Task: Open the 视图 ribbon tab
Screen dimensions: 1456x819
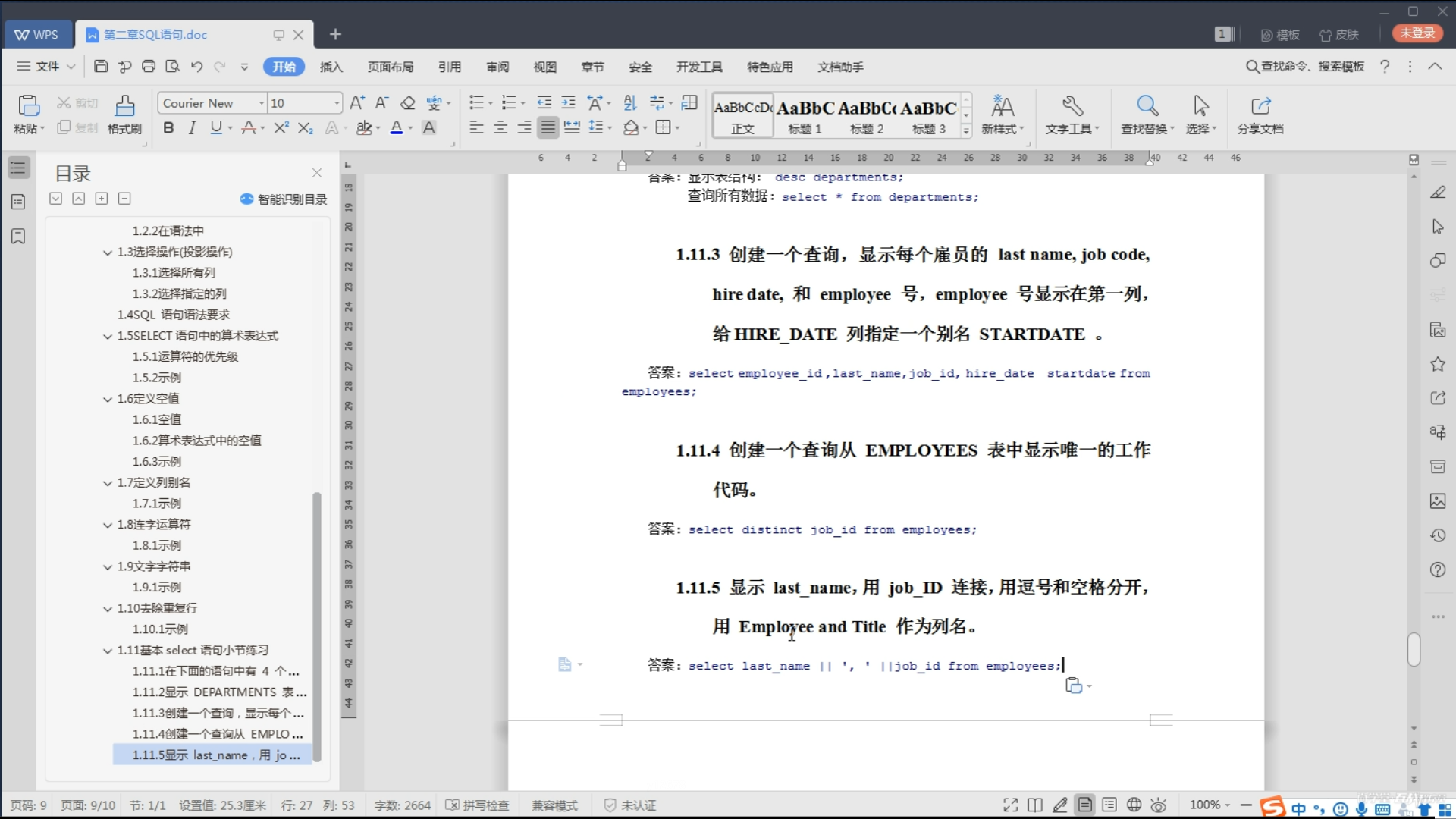Action: 545,67
